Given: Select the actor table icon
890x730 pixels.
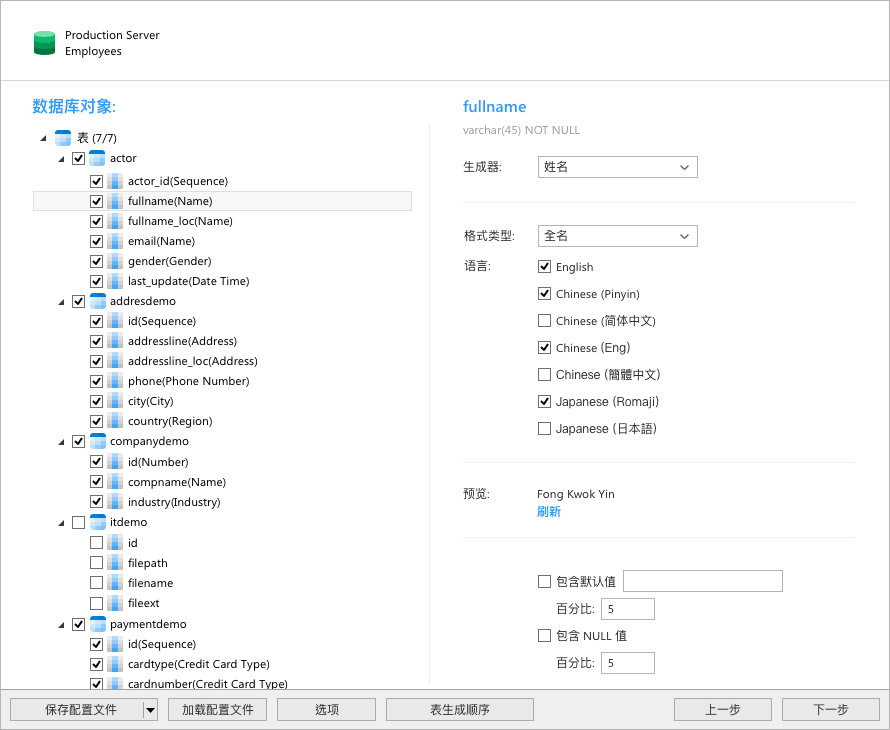Looking at the screenshot, I should click(97, 158).
